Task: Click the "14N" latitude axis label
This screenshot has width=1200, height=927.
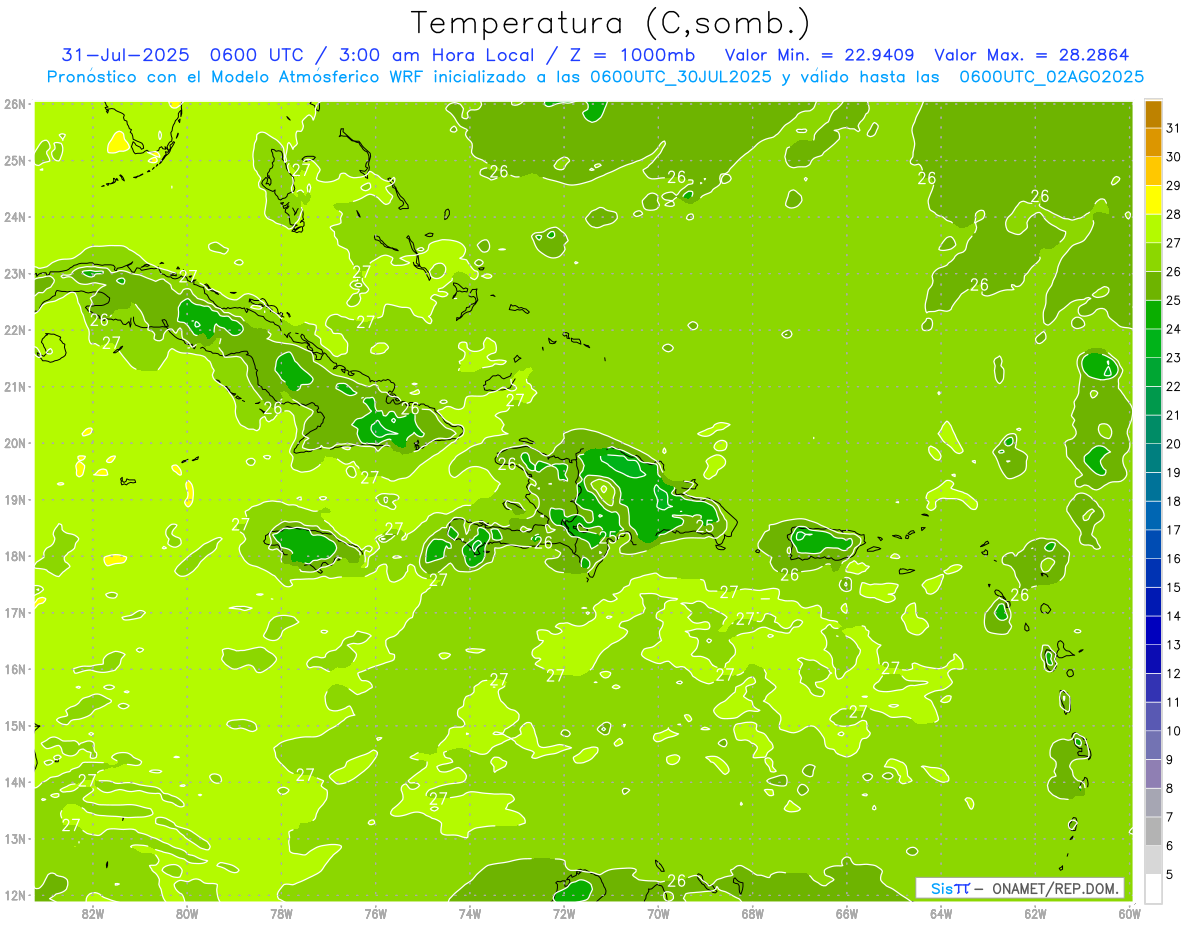Action: click(15, 782)
